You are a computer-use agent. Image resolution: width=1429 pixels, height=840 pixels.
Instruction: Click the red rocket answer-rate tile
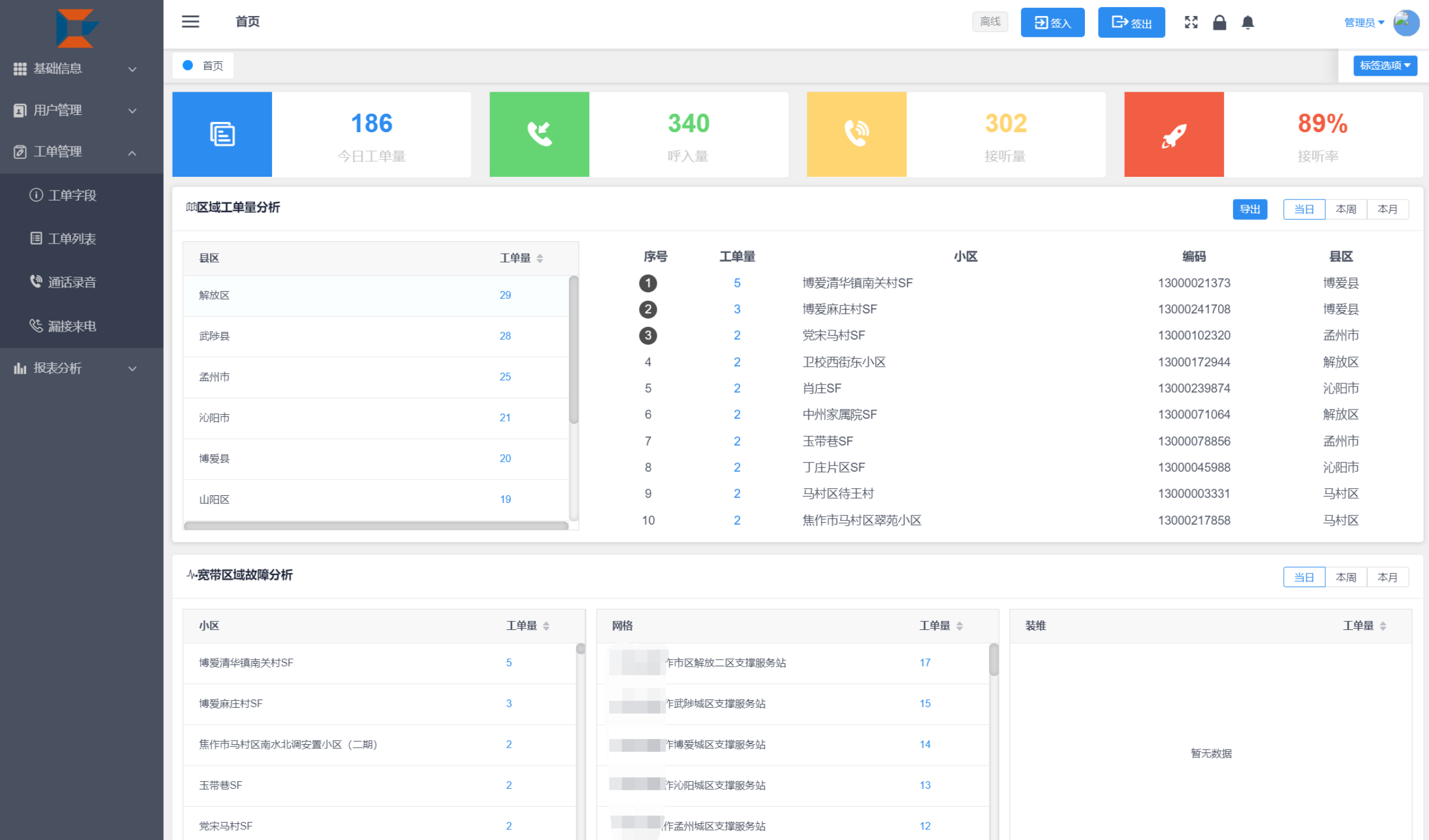point(1174,134)
